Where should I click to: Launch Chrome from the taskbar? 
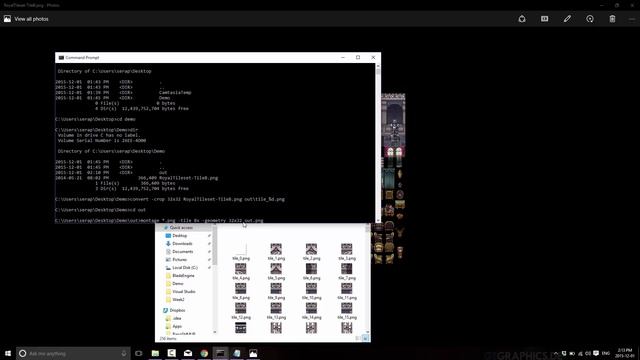pos(204,353)
